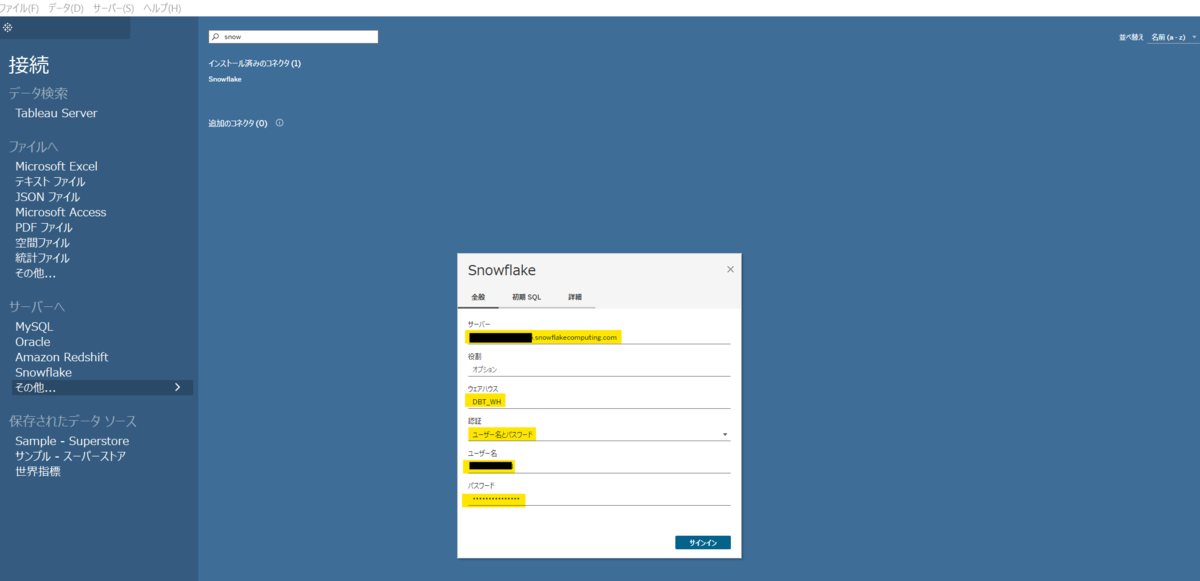Select Snowflake in the sidebar server list
Image resolution: width=1200 pixels, height=581 pixels.
point(43,372)
